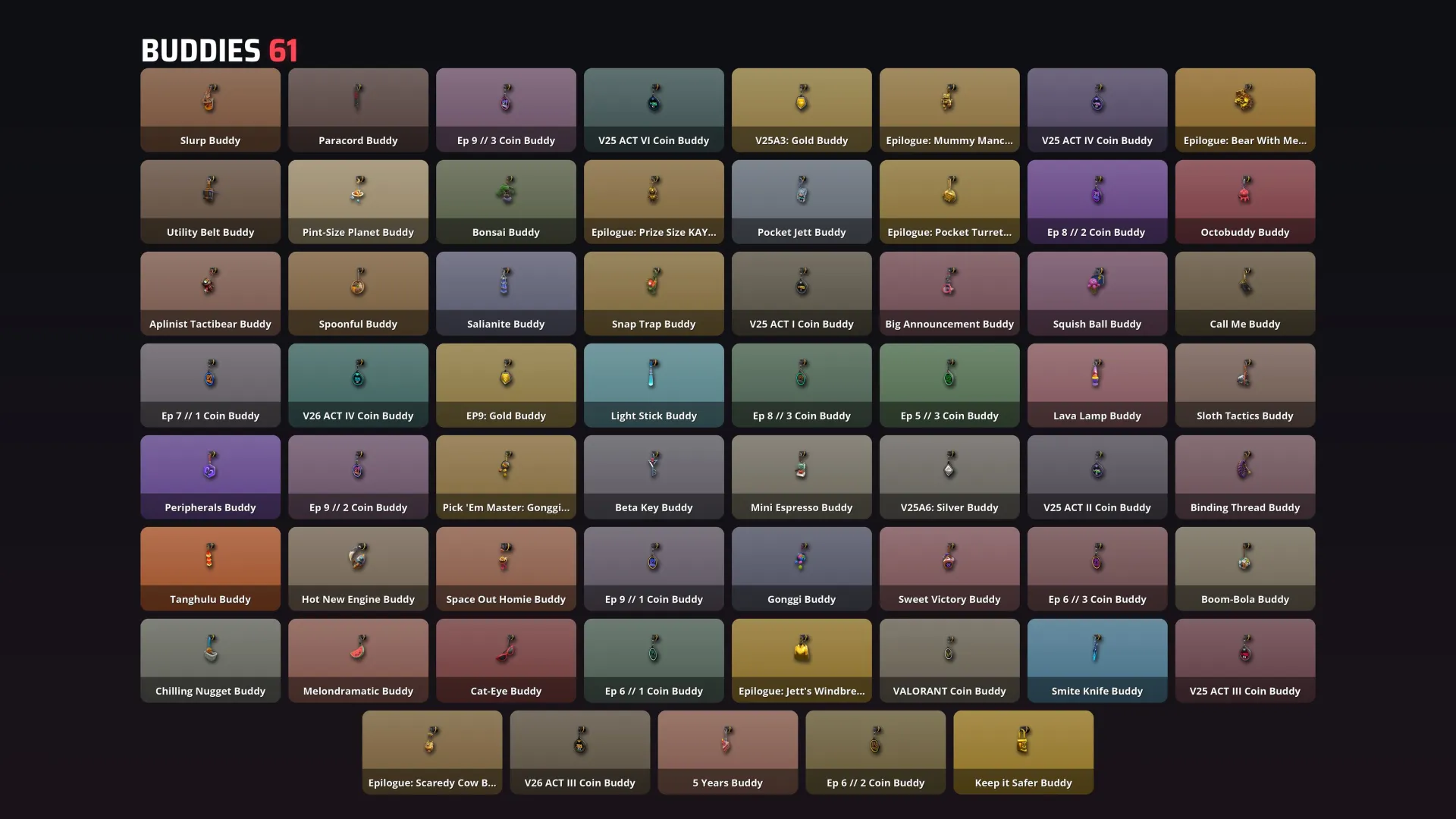The image size is (1456, 819).
Task: Click the Sweet Victory Buddy label
Action: 949,599
